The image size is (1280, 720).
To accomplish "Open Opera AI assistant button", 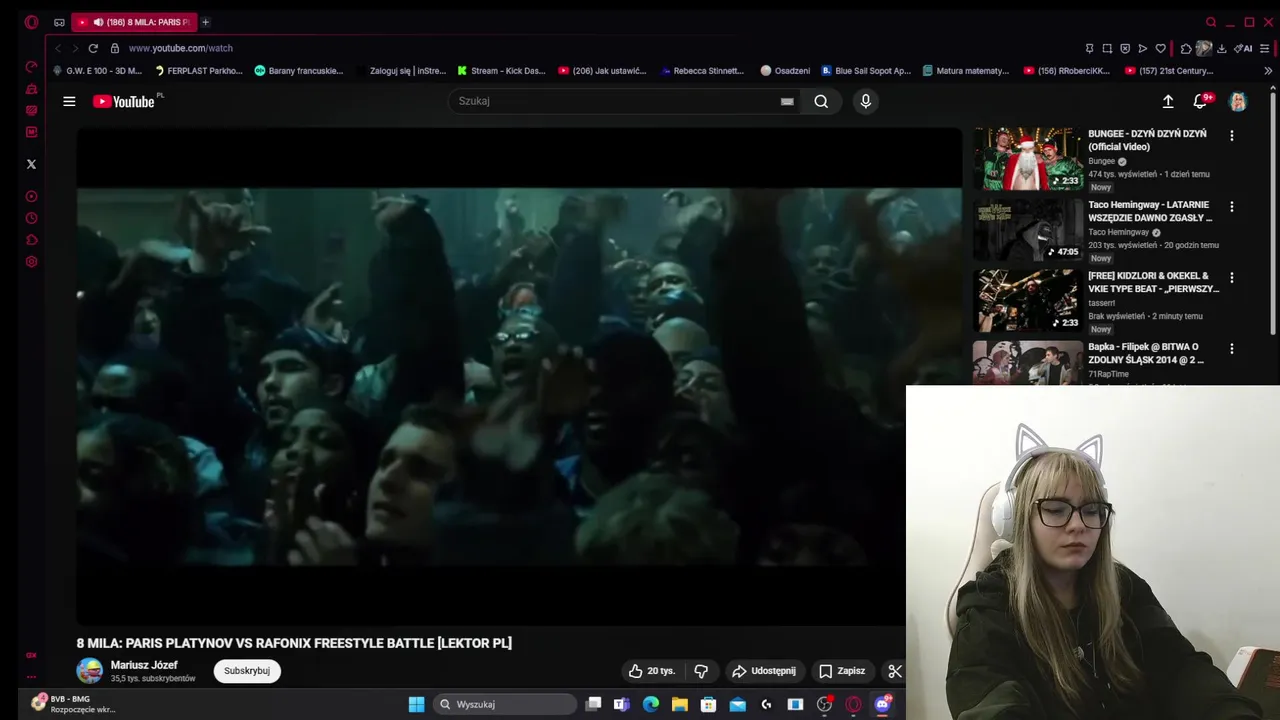I will point(1243,48).
